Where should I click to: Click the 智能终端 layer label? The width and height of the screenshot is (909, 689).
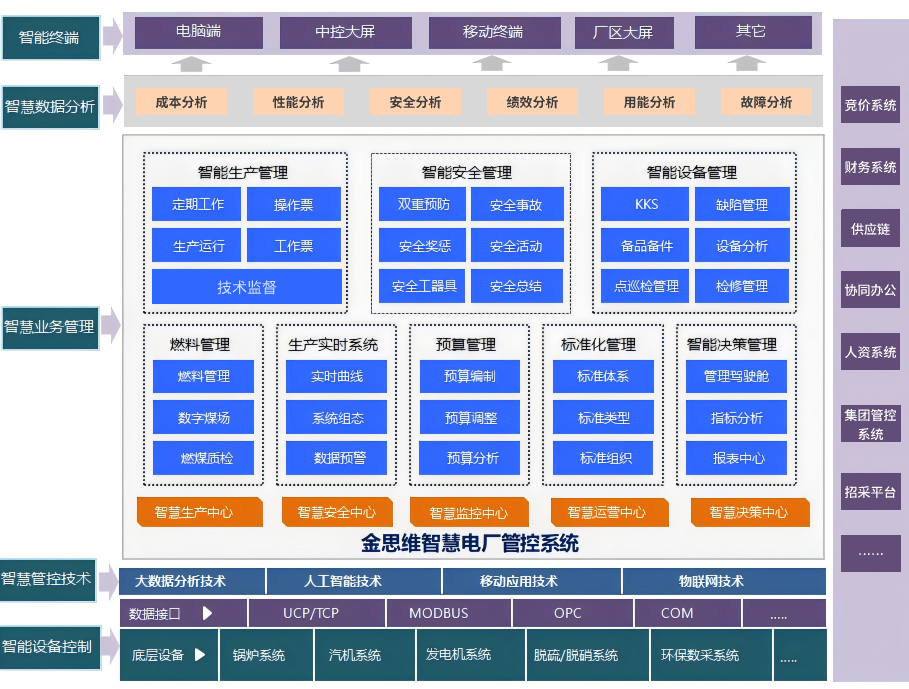(50, 38)
